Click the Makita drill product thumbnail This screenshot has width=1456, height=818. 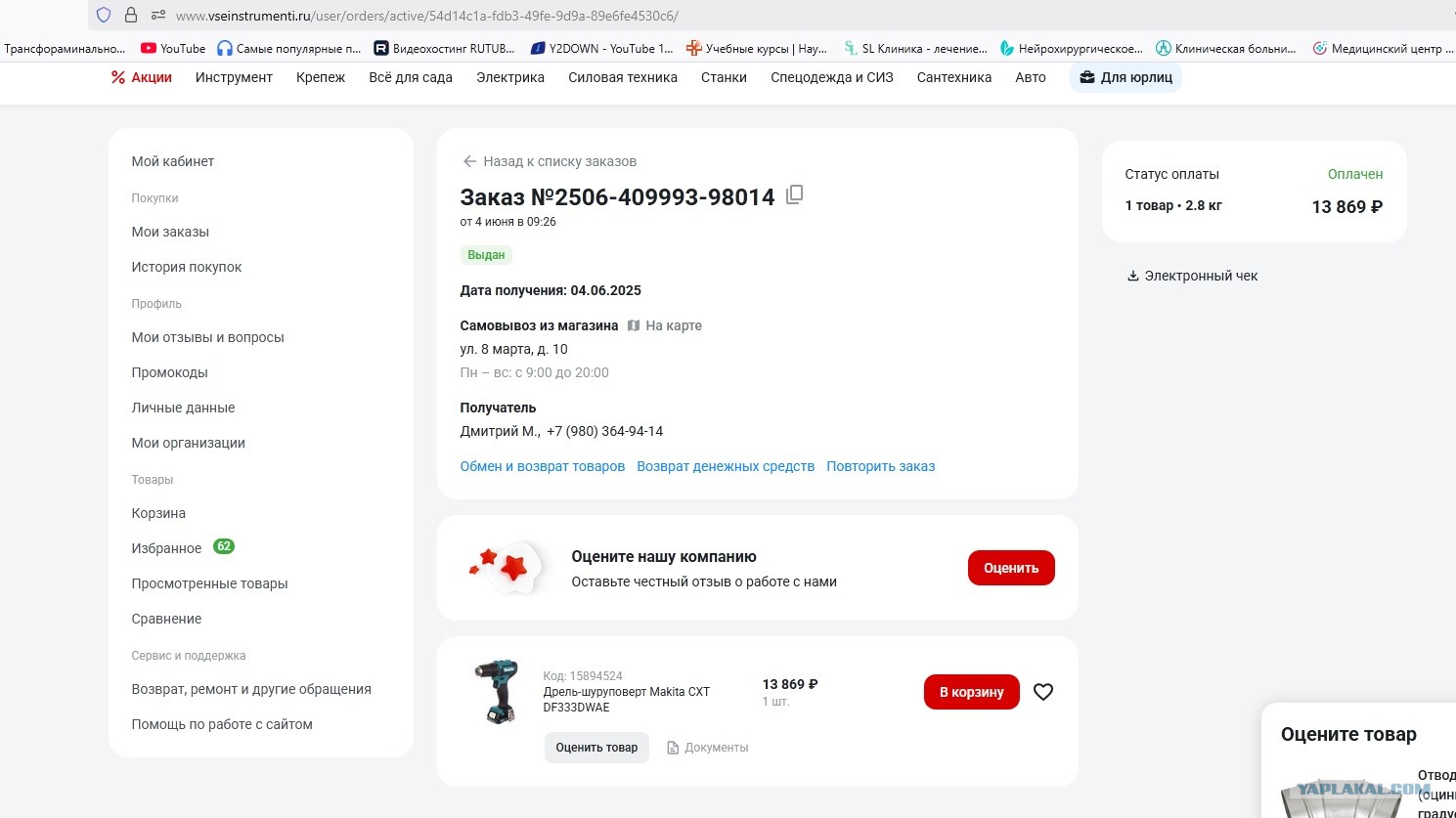pyautogui.click(x=497, y=692)
